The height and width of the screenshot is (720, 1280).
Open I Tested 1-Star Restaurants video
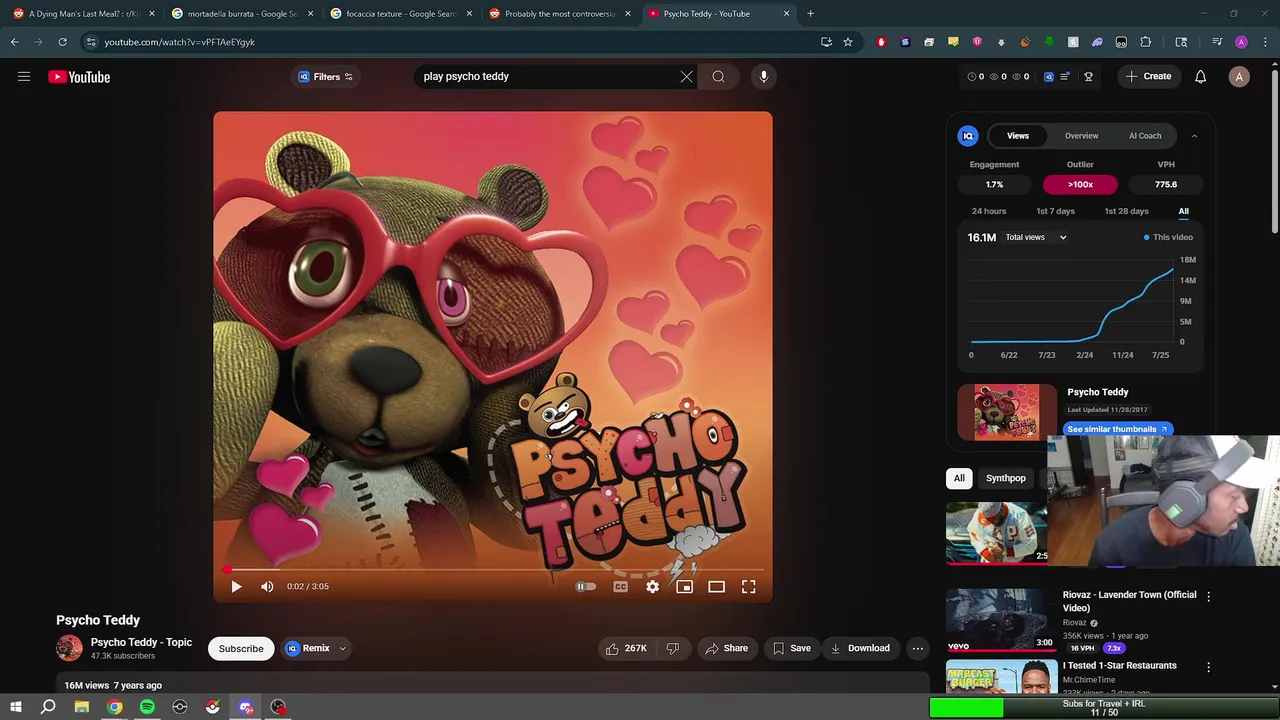coord(1120,665)
